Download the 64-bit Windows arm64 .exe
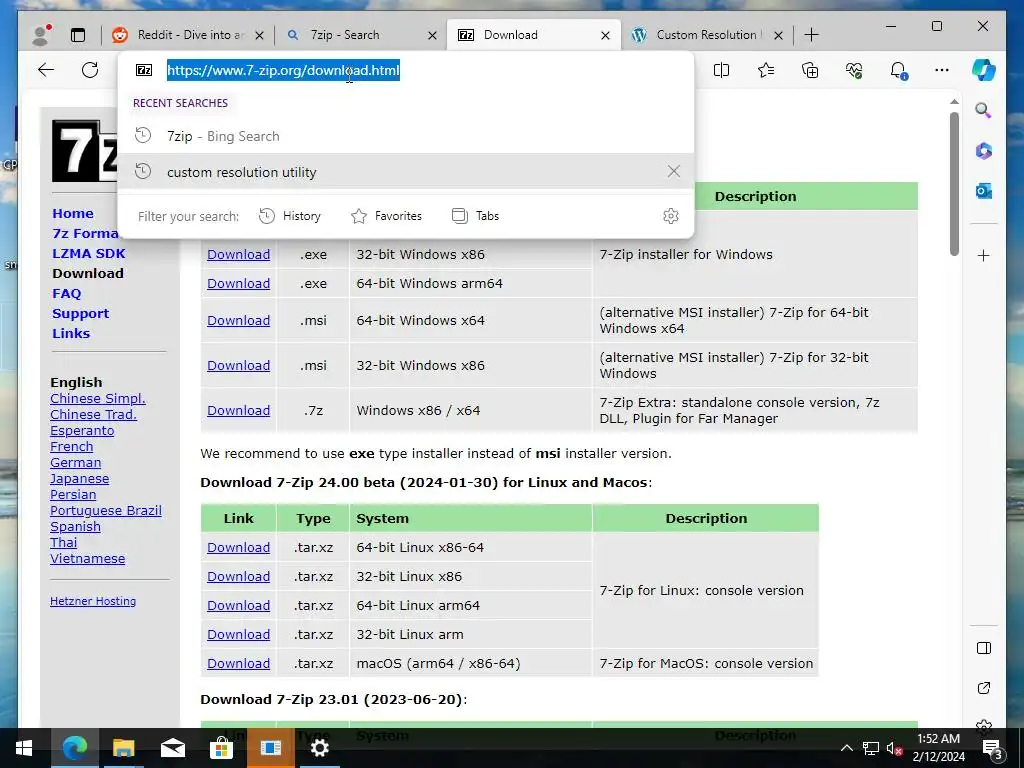 [238, 283]
